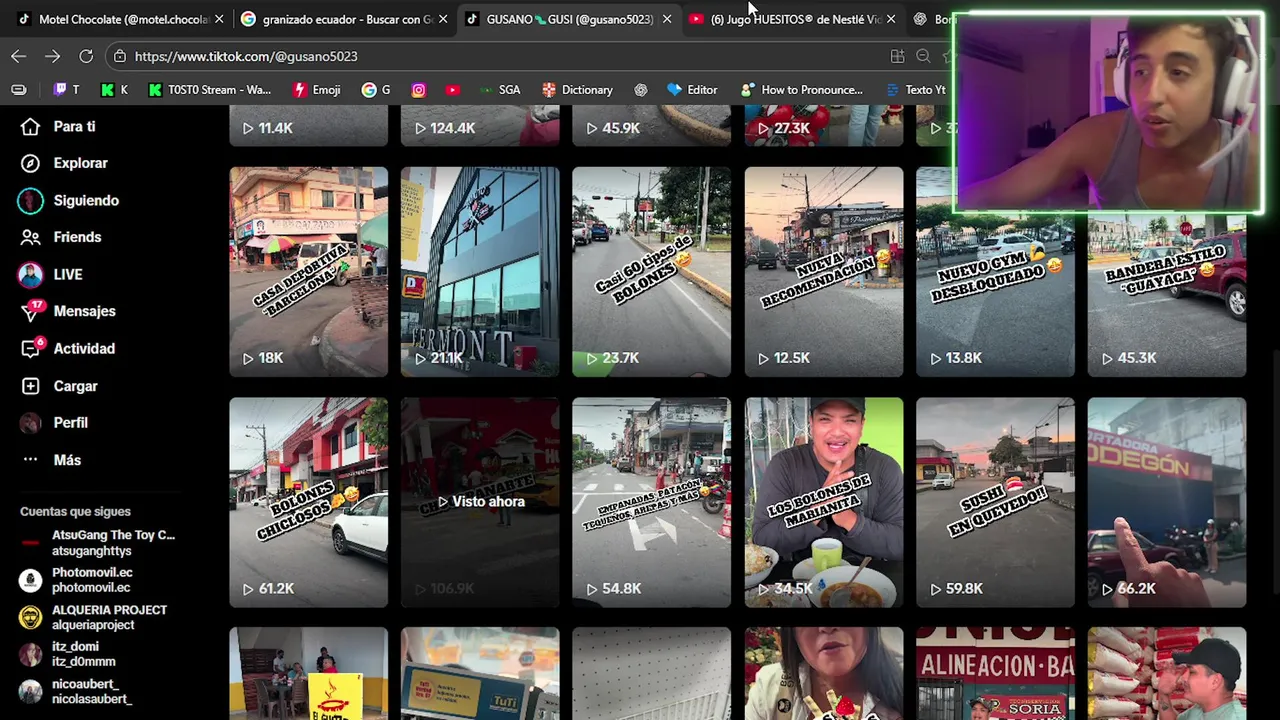Click the site info icon in address bar
The width and height of the screenshot is (1280, 720).
click(x=120, y=56)
